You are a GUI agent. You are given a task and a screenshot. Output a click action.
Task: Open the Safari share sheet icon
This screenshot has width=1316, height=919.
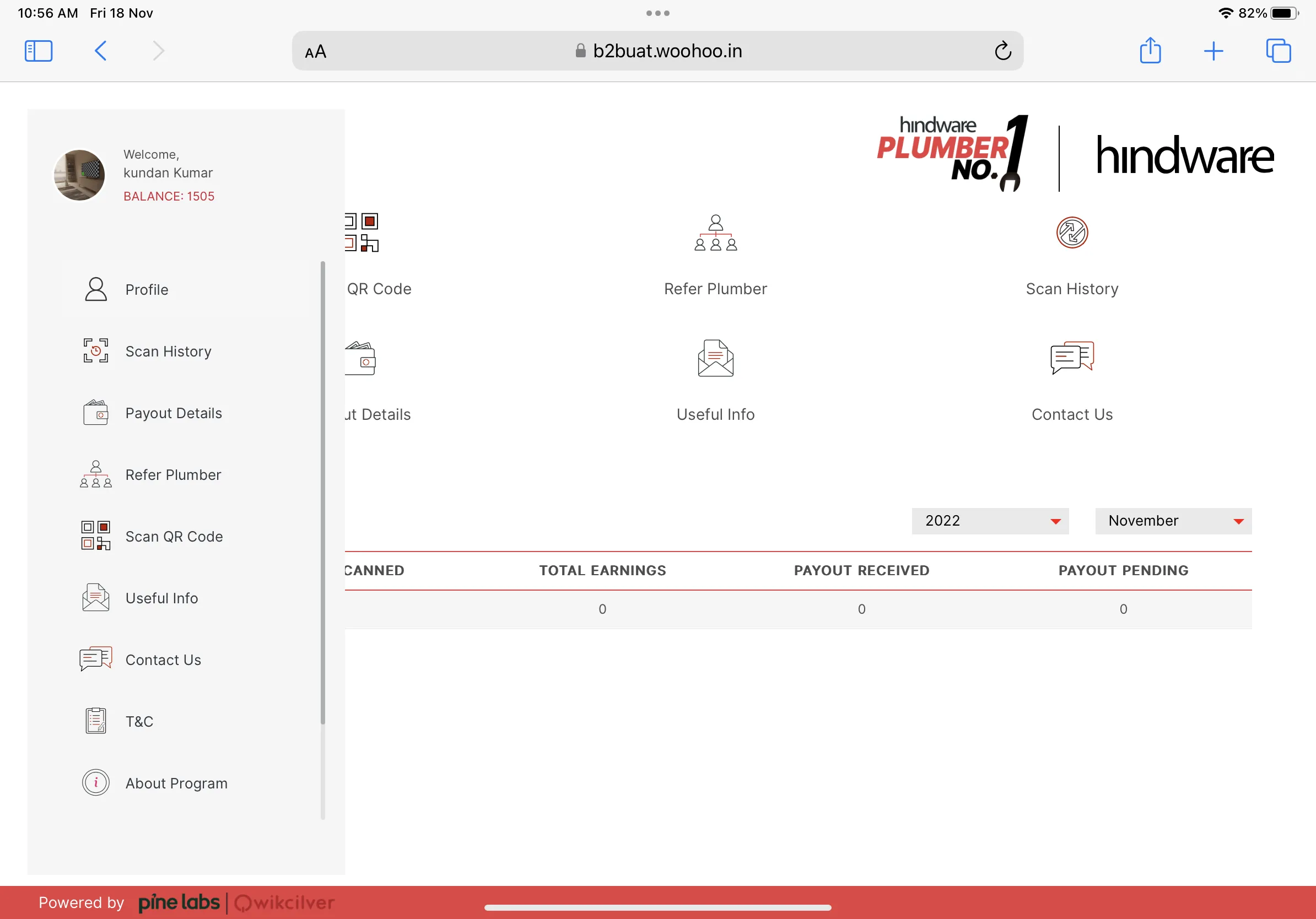tap(1150, 51)
